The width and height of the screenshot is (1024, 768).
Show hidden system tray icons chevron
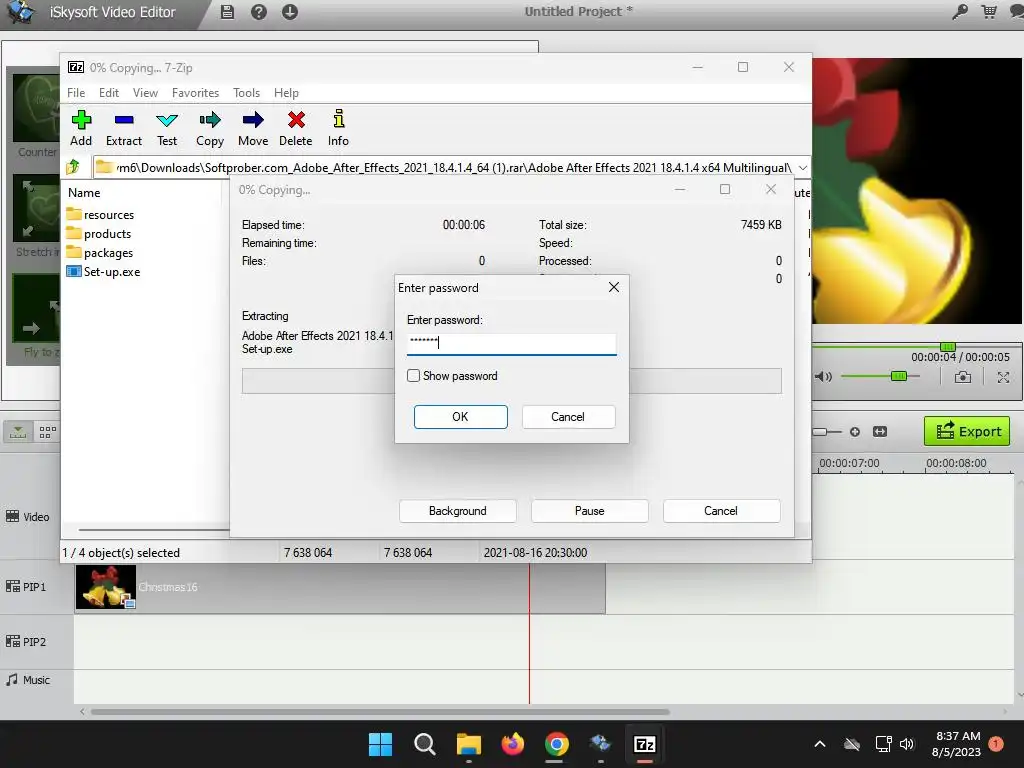(x=820, y=744)
